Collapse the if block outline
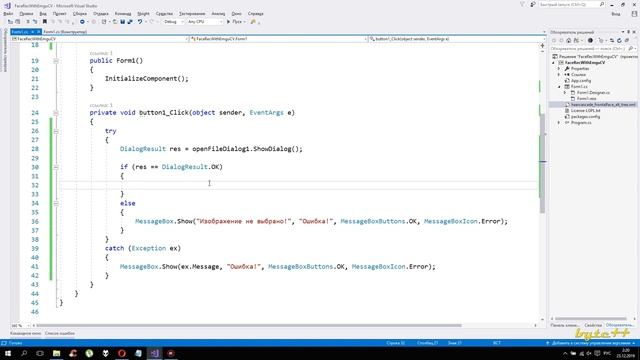 click(56, 167)
